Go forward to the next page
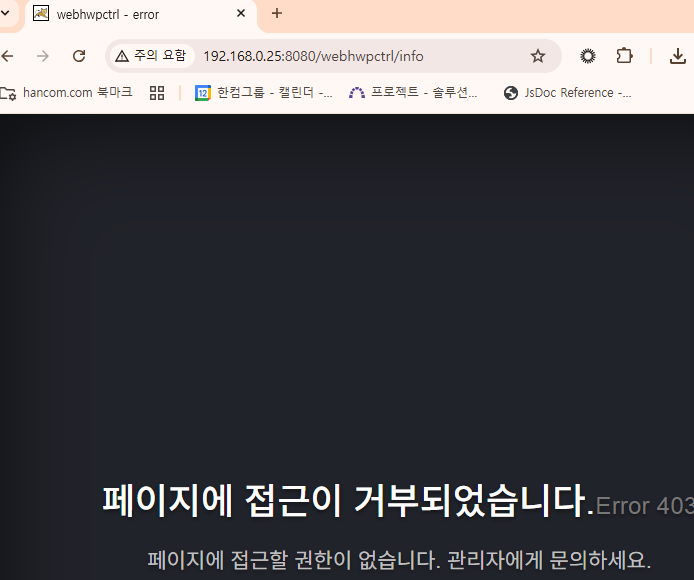 coord(43,56)
